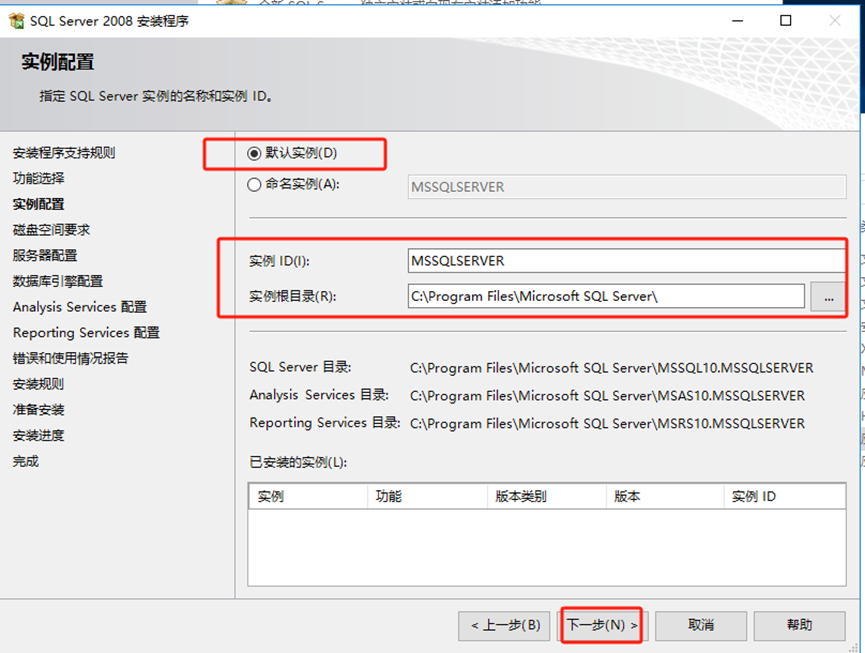Close the SQL Server 2008 setup window

click(x=835, y=21)
